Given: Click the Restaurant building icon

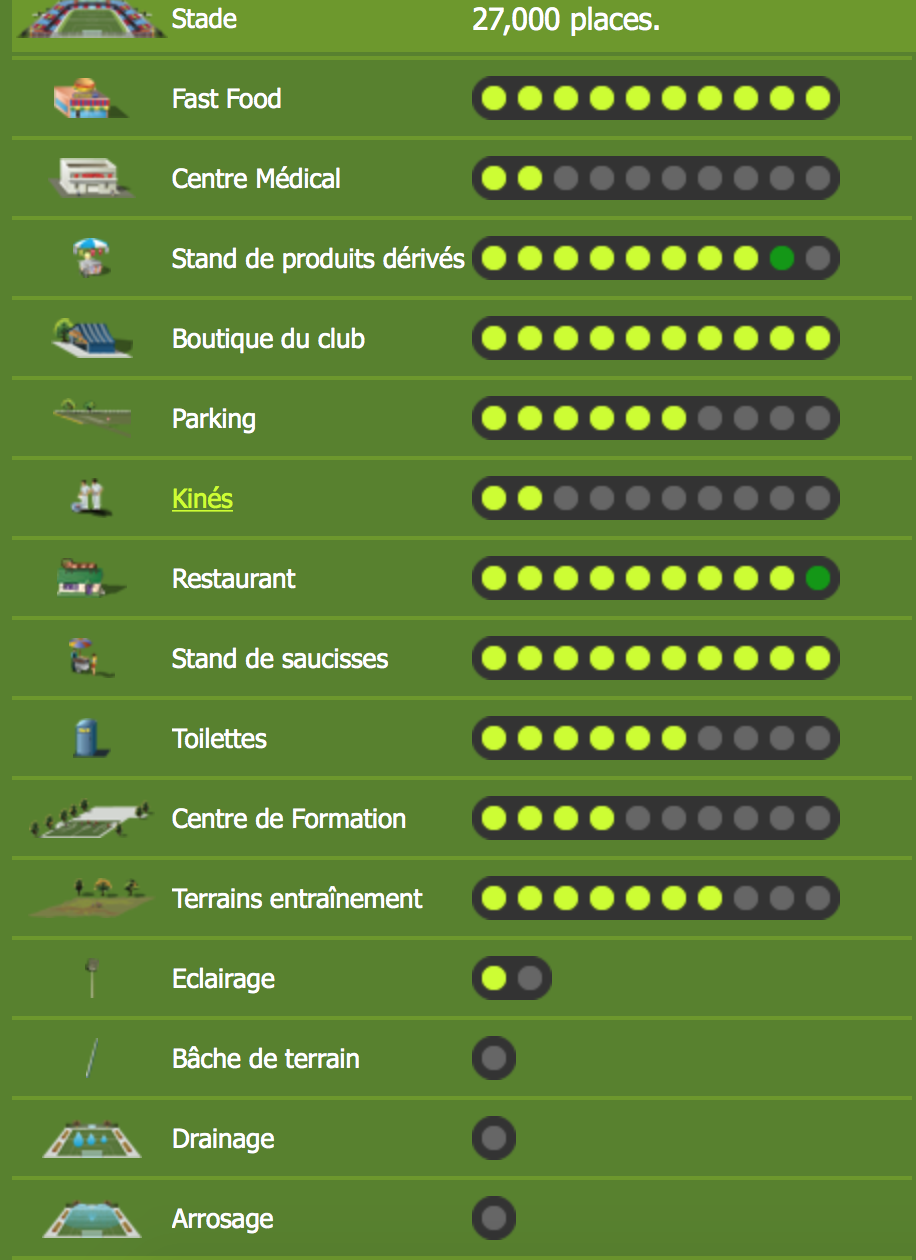Looking at the screenshot, I should point(90,578).
